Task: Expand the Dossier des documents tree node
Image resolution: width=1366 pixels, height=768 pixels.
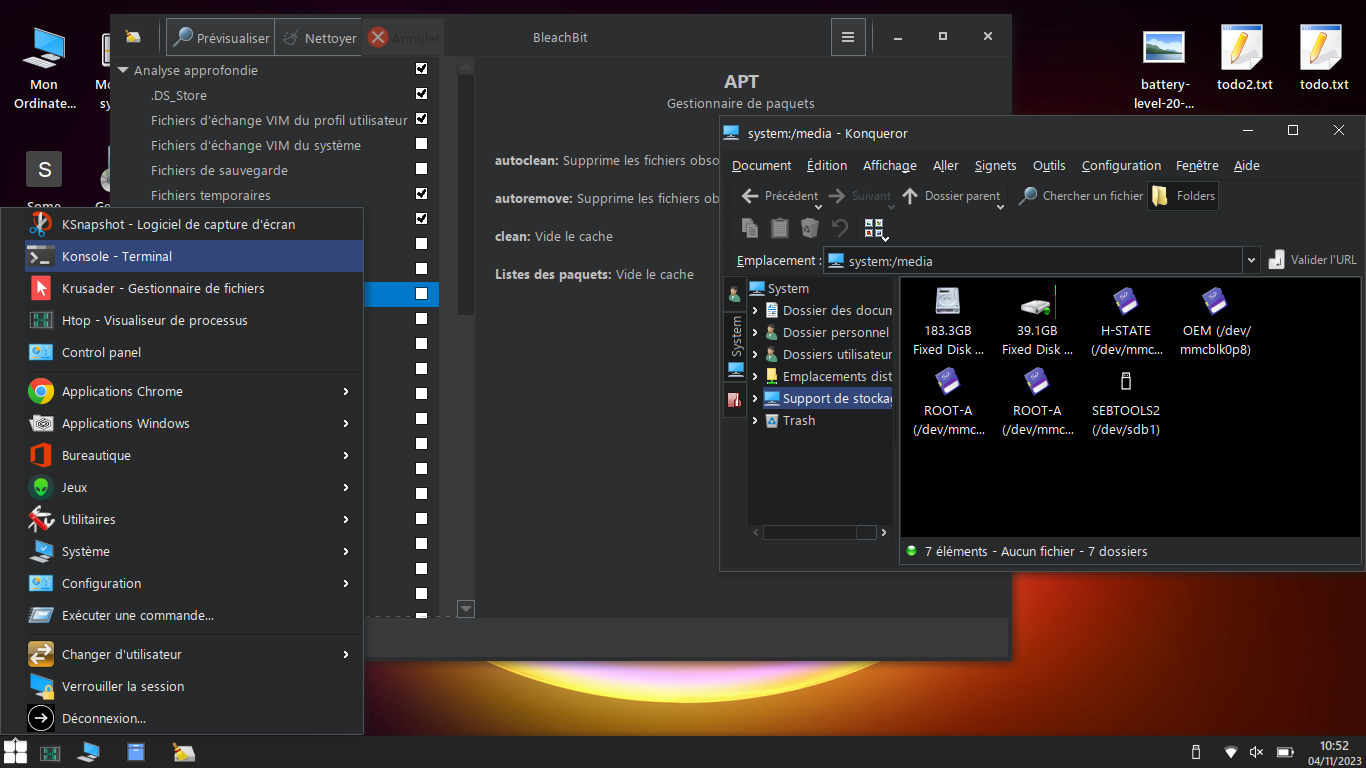Action: (x=755, y=311)
